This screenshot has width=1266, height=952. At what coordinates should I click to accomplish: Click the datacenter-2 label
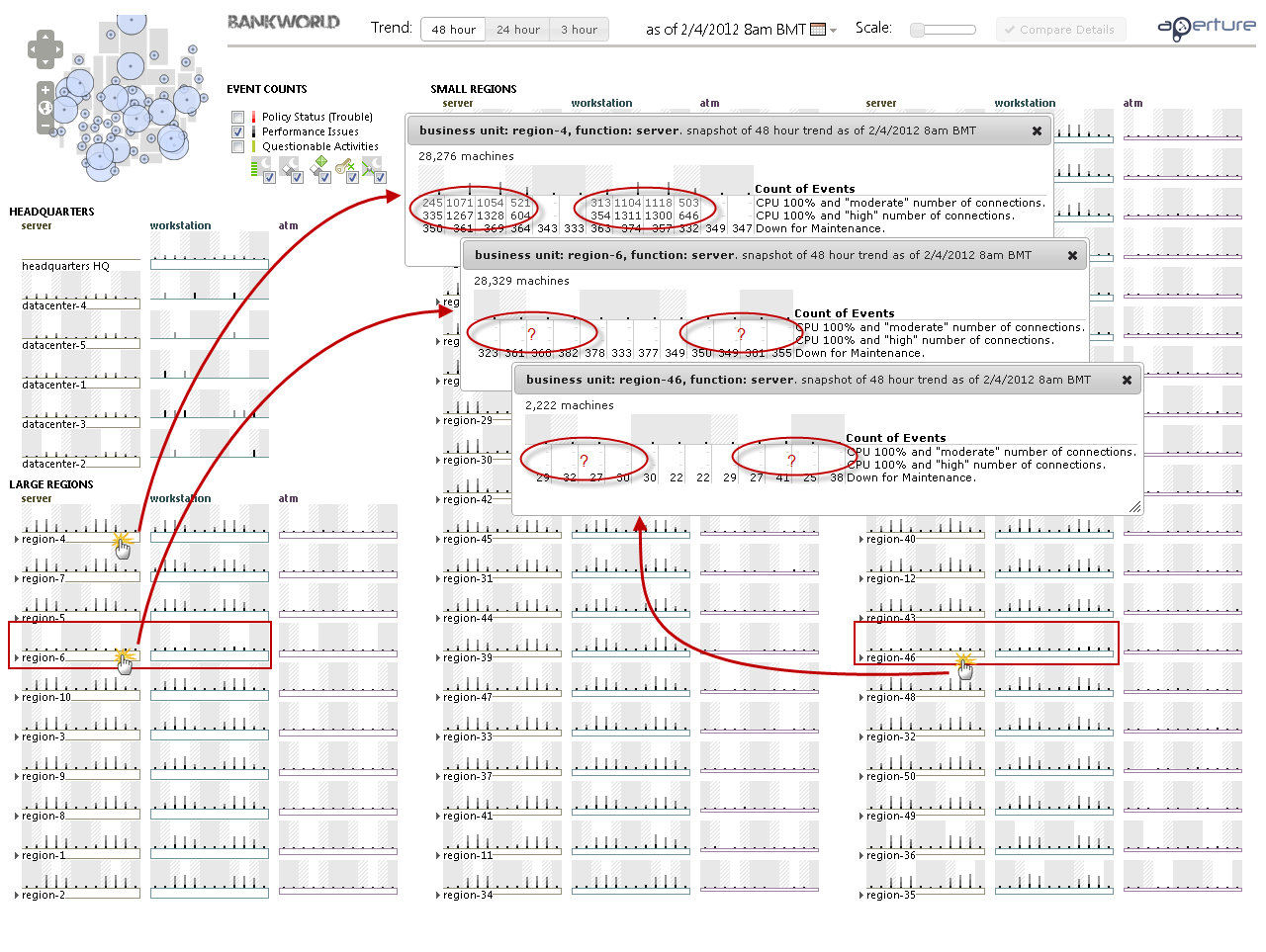(53, 465)
